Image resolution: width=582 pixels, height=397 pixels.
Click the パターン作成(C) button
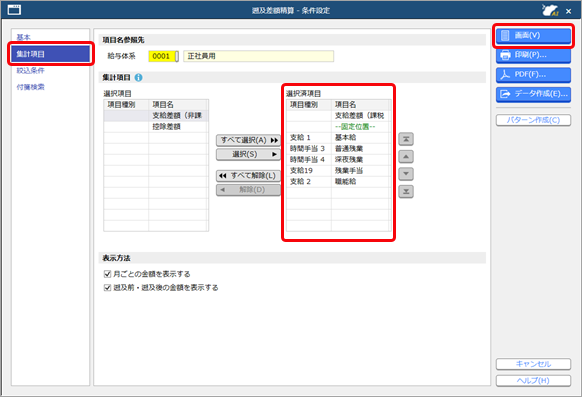click(533, 120)
